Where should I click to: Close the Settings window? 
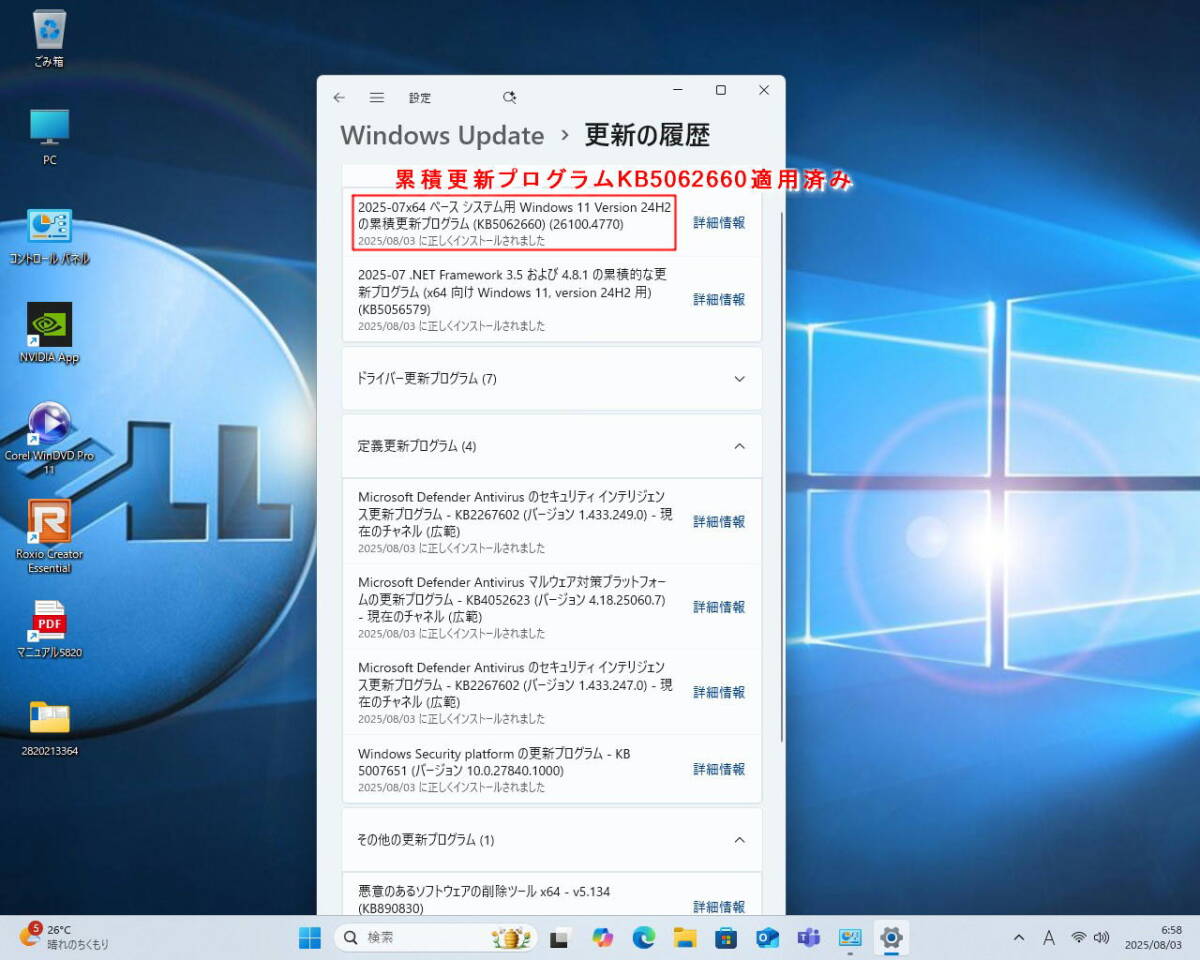764,90
